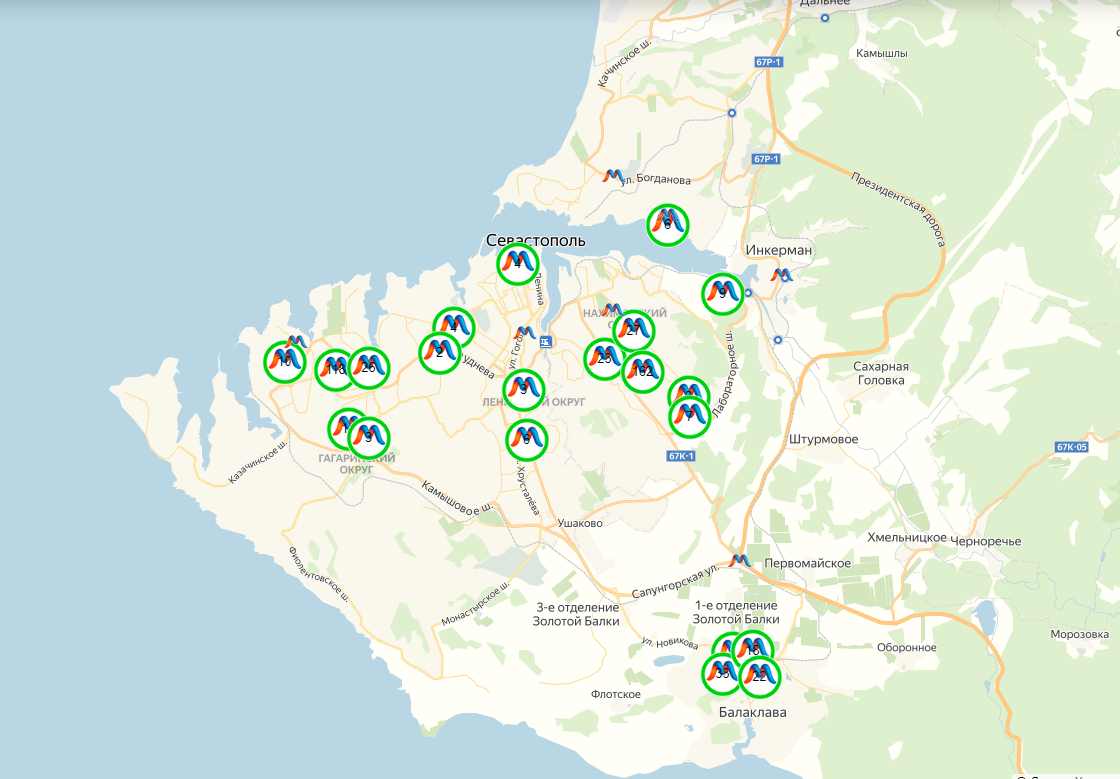Select the cluster marker numbered 33
This screenshot has width=1120, height=779.
723,673
